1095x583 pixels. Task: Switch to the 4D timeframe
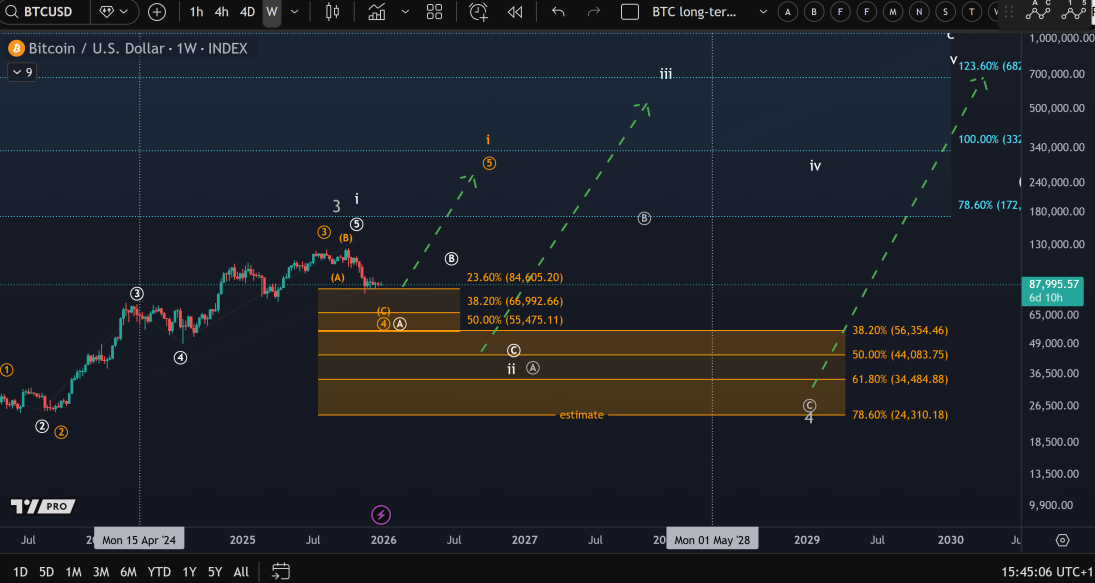(x=247, y=12)
